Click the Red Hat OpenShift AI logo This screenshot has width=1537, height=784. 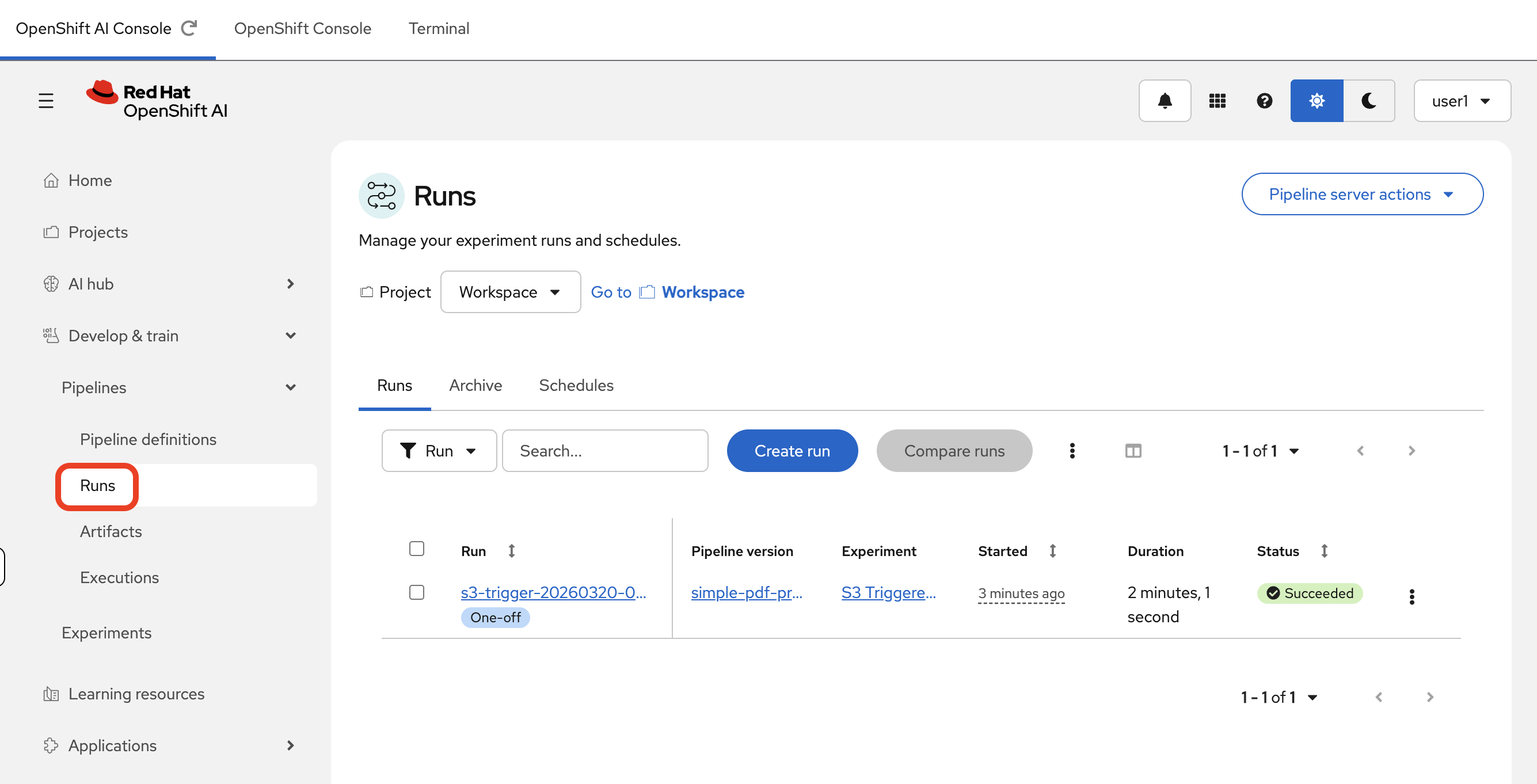pos(157,100)
